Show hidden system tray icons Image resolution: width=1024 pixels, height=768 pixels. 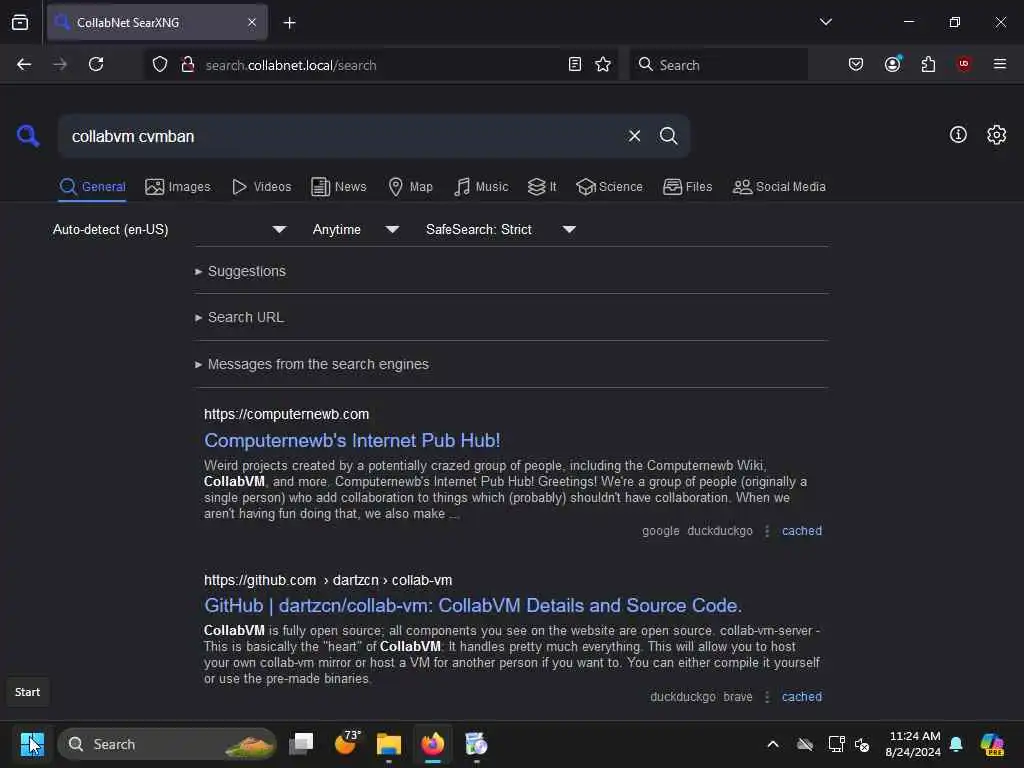click(x=773, y=744)
